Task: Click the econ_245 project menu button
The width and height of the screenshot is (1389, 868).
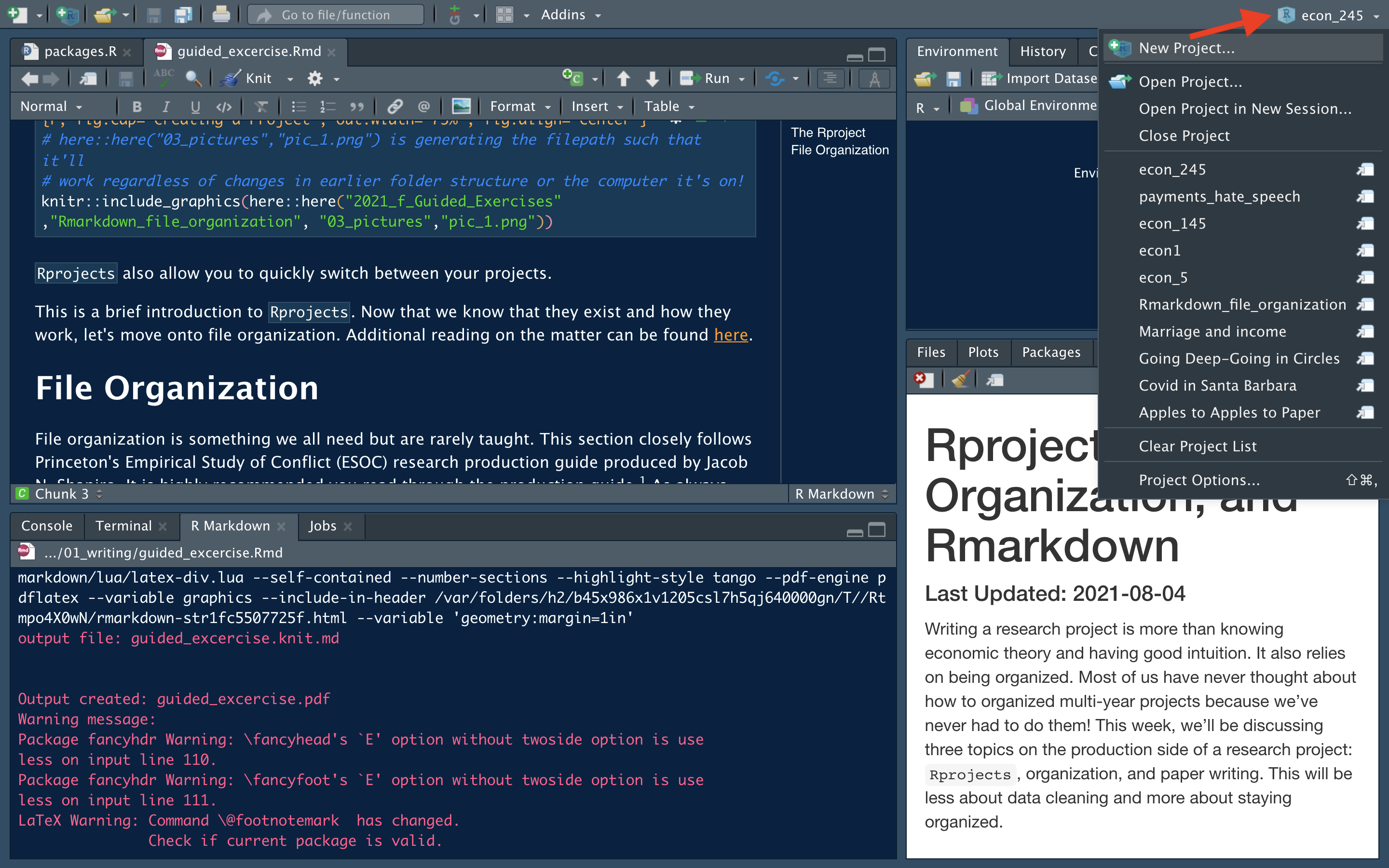Action: [1328, 15]
